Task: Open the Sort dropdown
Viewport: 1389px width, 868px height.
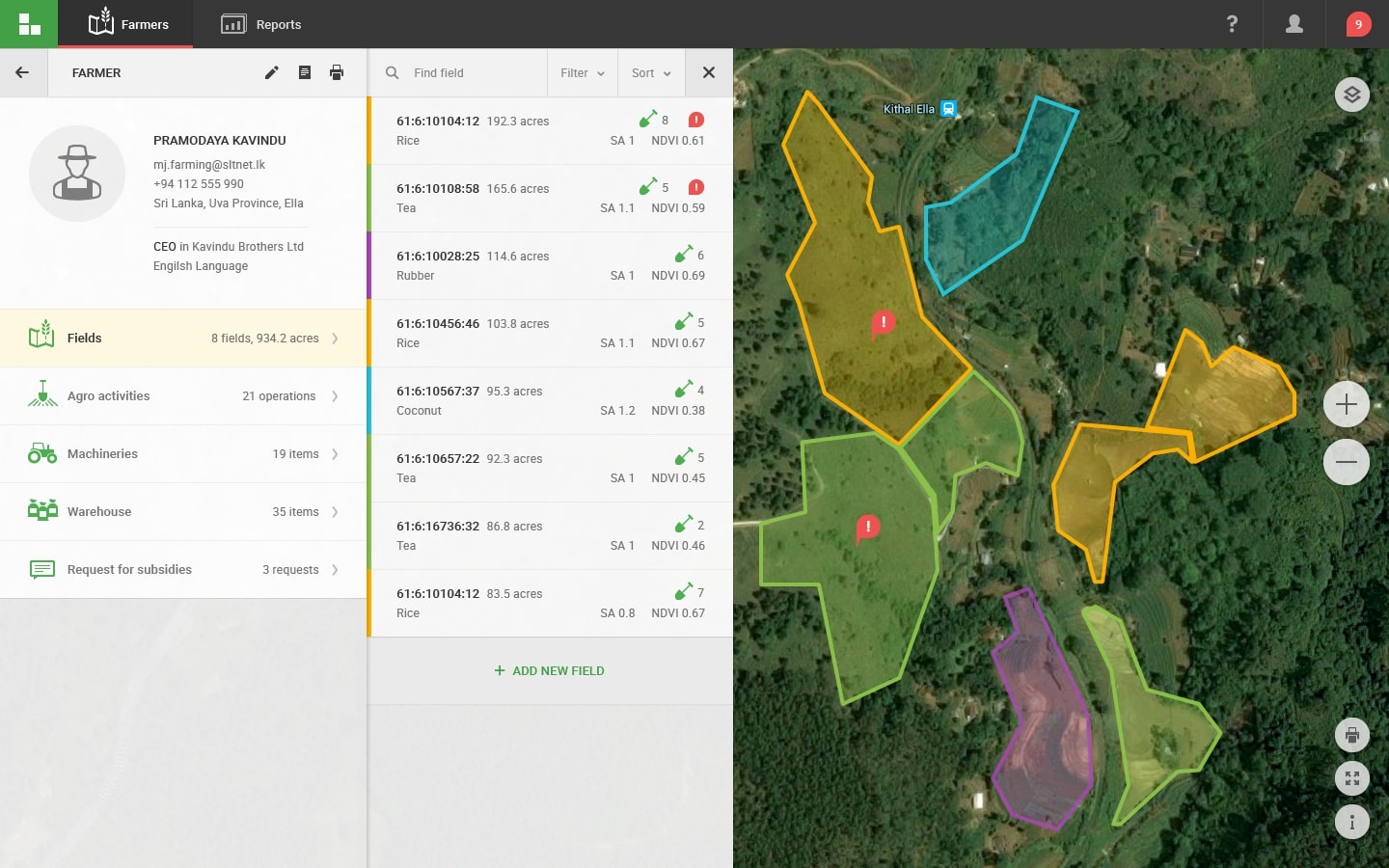Action: pos(651,73)
